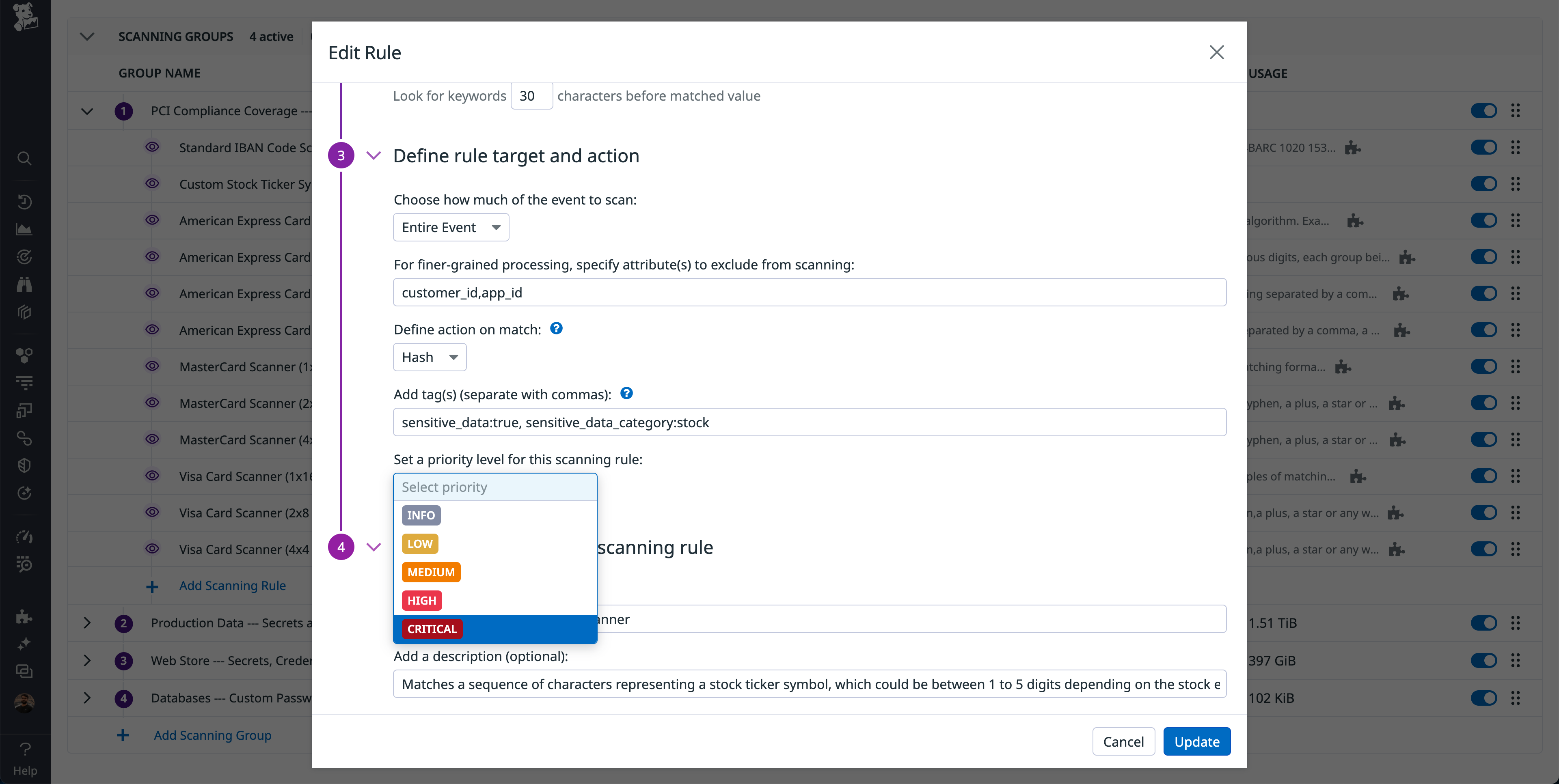Open the Monitors binoculars icon
This screenshot has width=1559, height=784.
(24, 284)
